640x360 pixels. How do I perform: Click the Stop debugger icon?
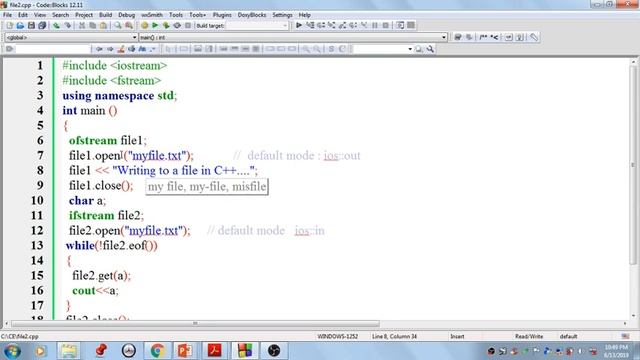(385, 25)
